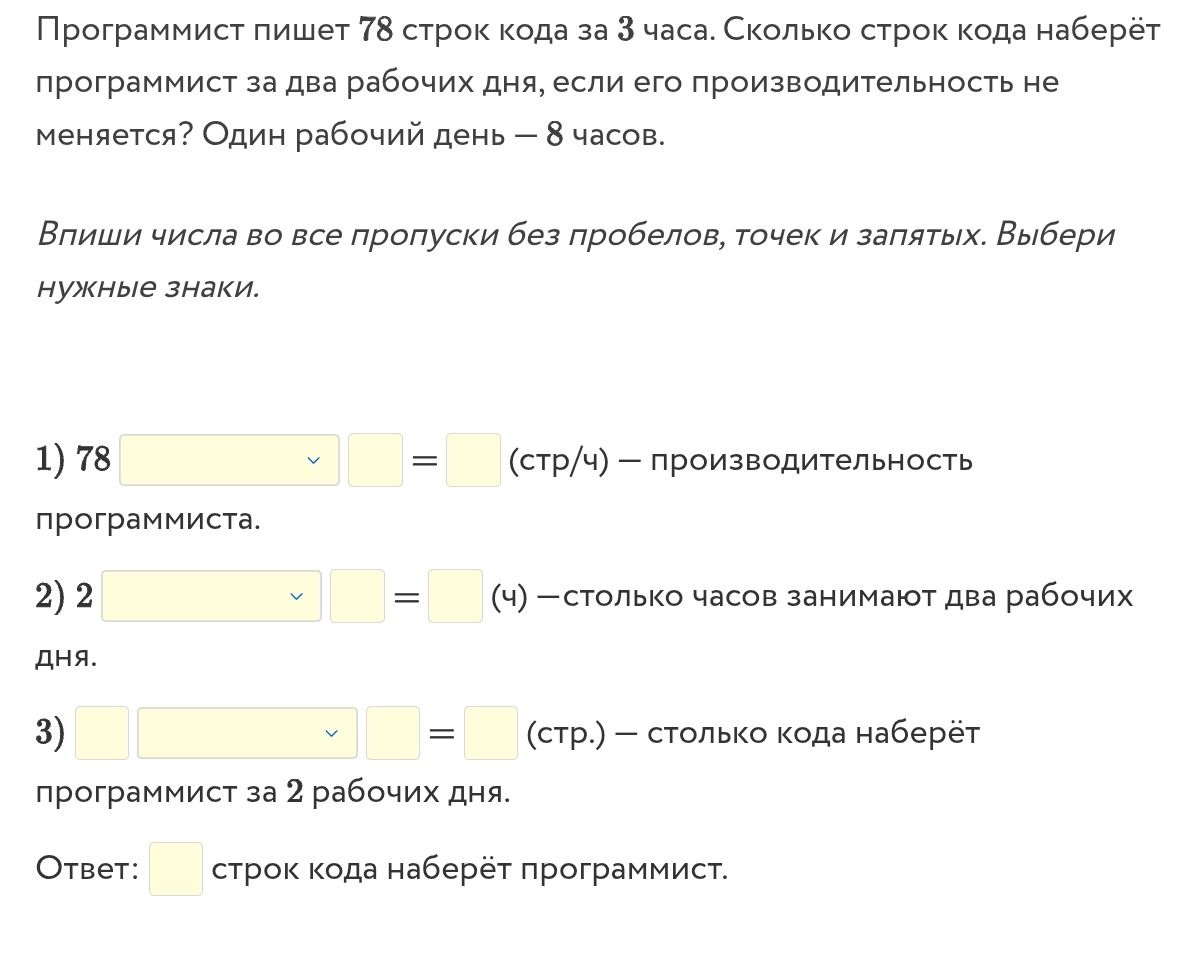Viewport: 1200px width, 979px height.
Task: Click the text строк кода наберёт программист
Action: (470, 870)
